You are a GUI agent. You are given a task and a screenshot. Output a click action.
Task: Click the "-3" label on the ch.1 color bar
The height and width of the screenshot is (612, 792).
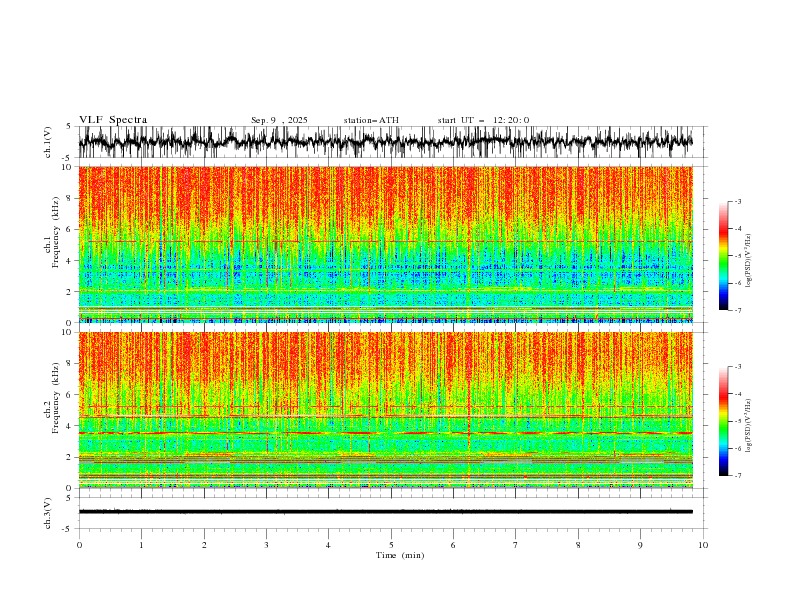[738, 201]
